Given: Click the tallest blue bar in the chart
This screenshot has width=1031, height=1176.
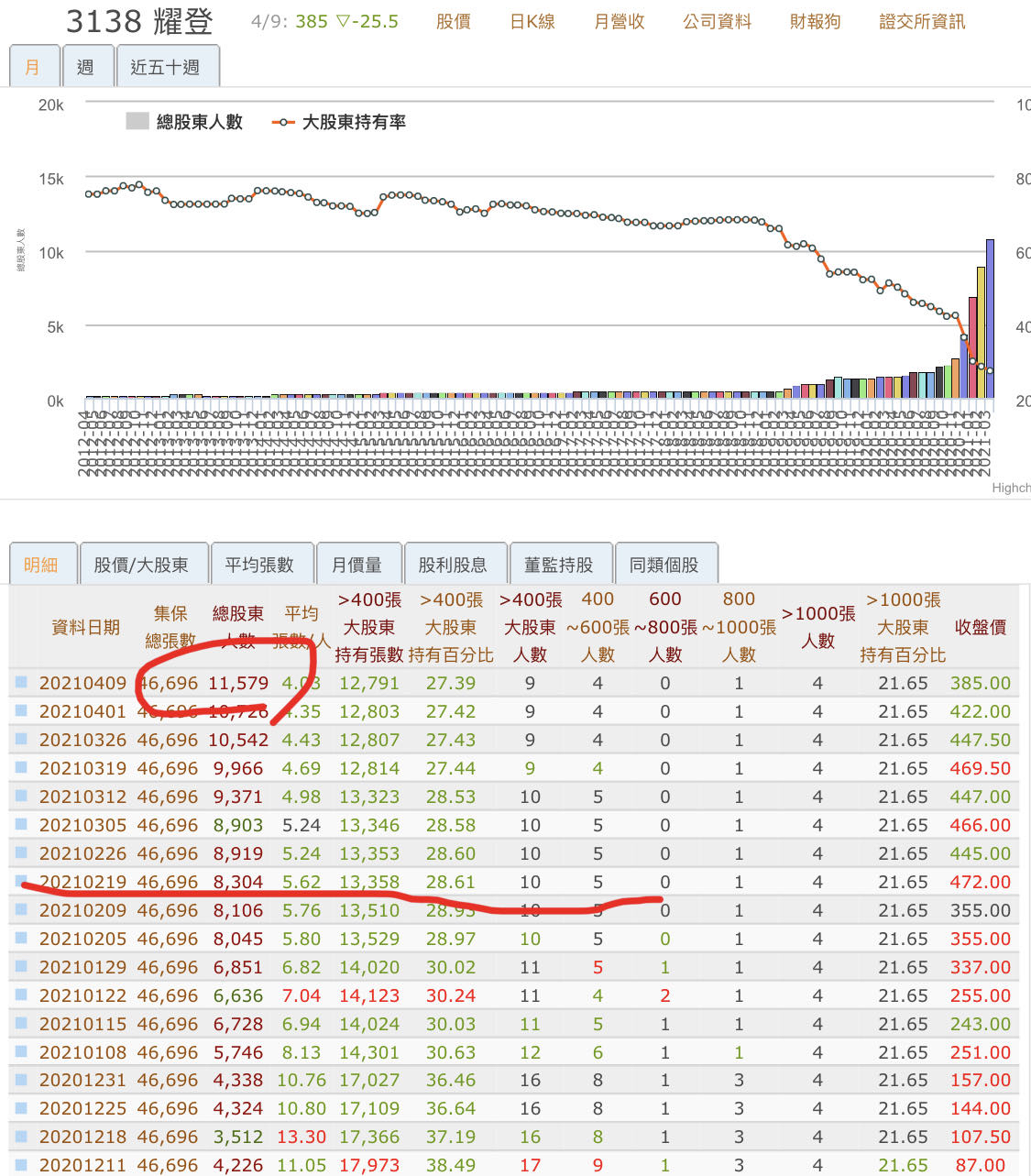Looking at the screenshot, I should point(990,321).
